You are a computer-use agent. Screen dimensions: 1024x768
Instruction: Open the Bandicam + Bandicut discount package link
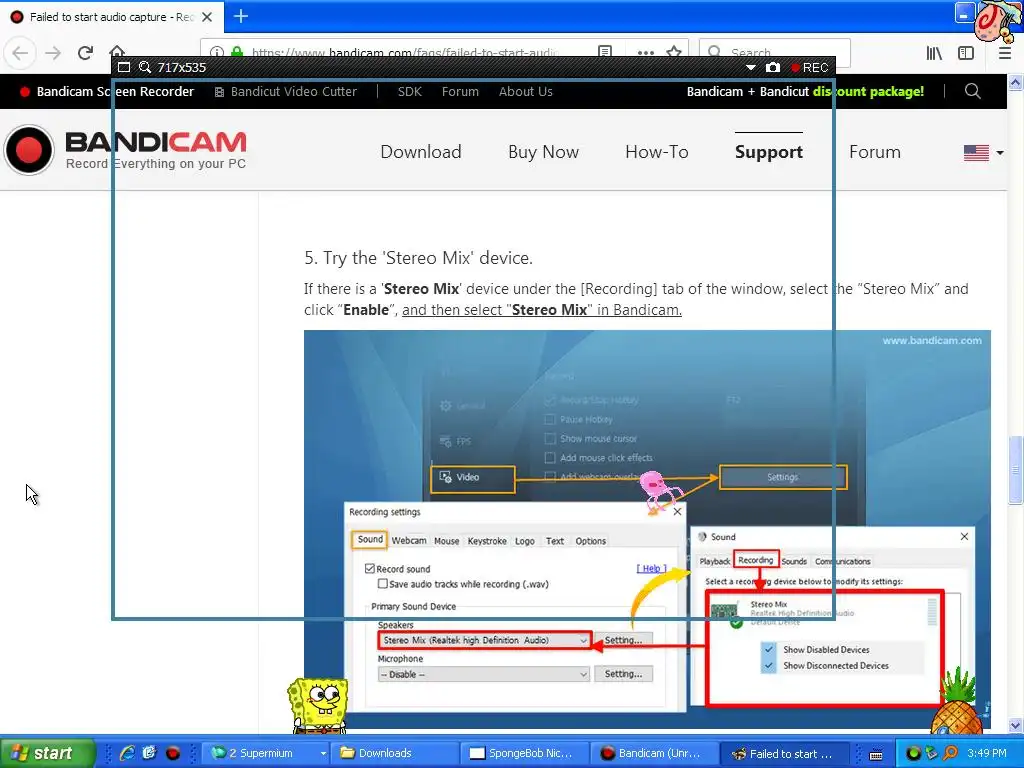(805, 91)
